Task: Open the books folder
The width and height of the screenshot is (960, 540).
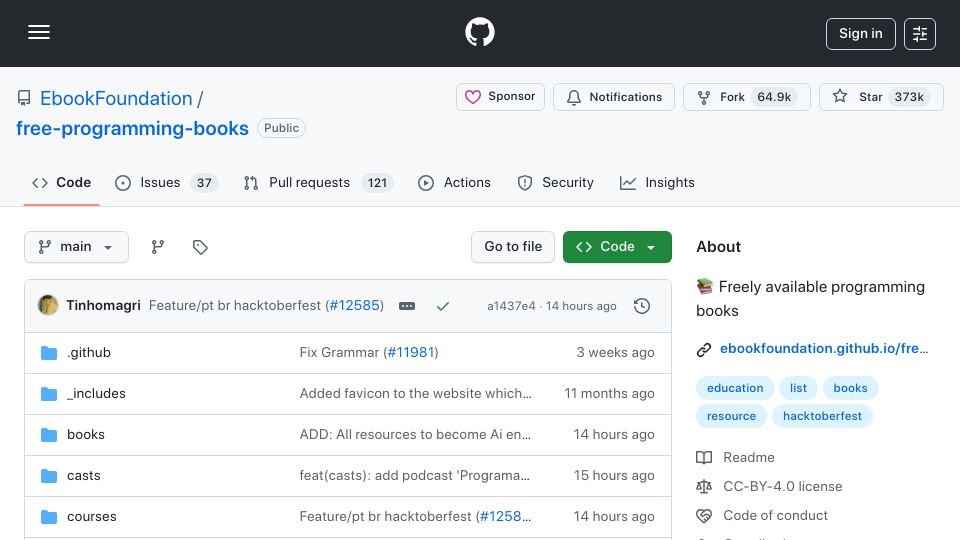Action: tap(86, 435)
